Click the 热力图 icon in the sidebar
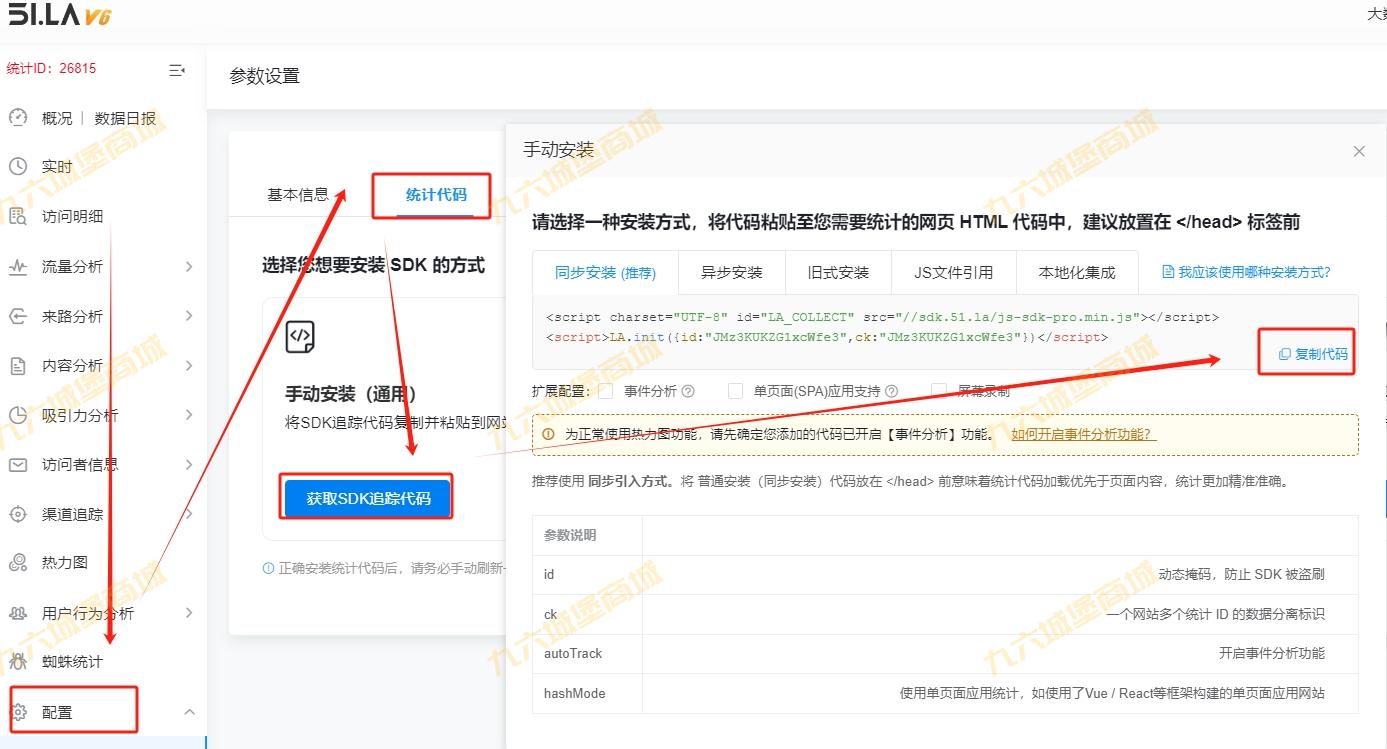Screen dimensions: 1387x749 pos(17,563)
